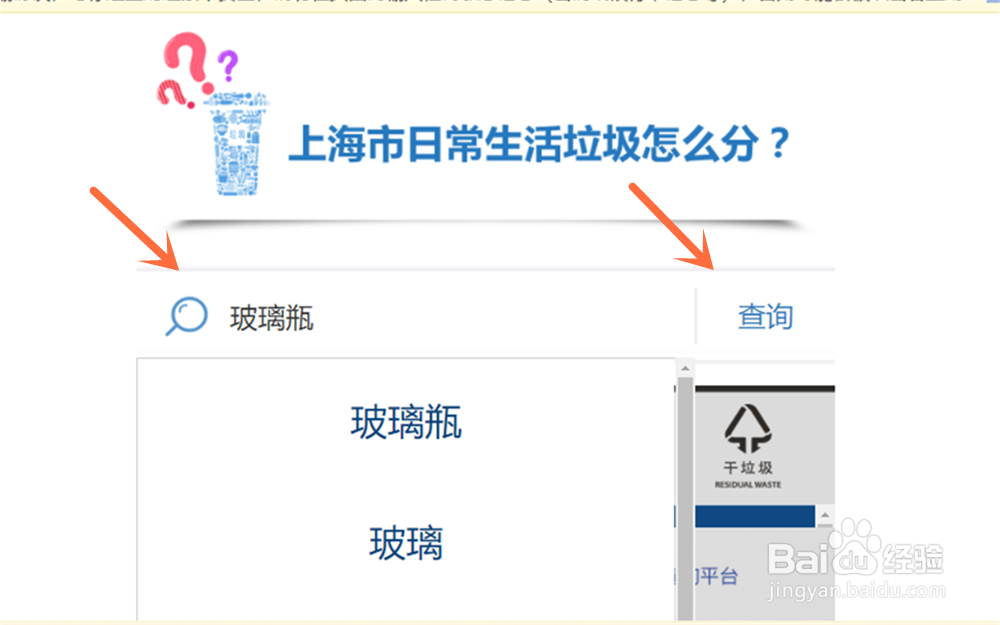The height and width of the screenshot is (625, 1000).
Task: Click the large pink question mark graphic
Action: 186,64
